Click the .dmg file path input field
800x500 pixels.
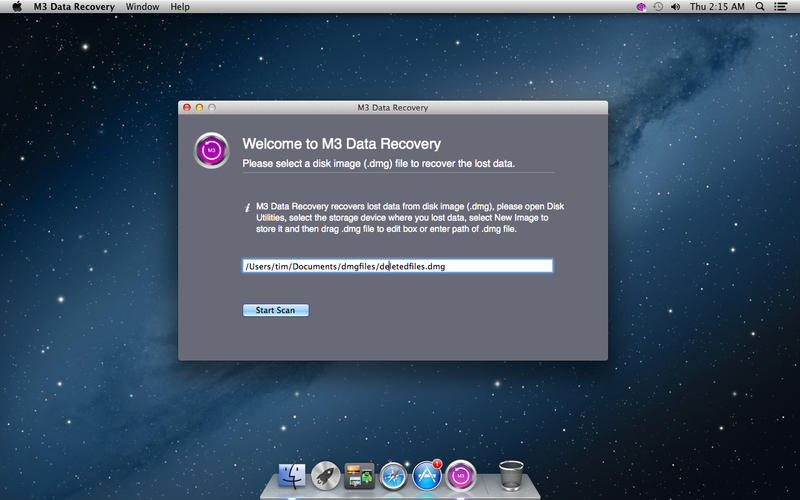[397, 266]
